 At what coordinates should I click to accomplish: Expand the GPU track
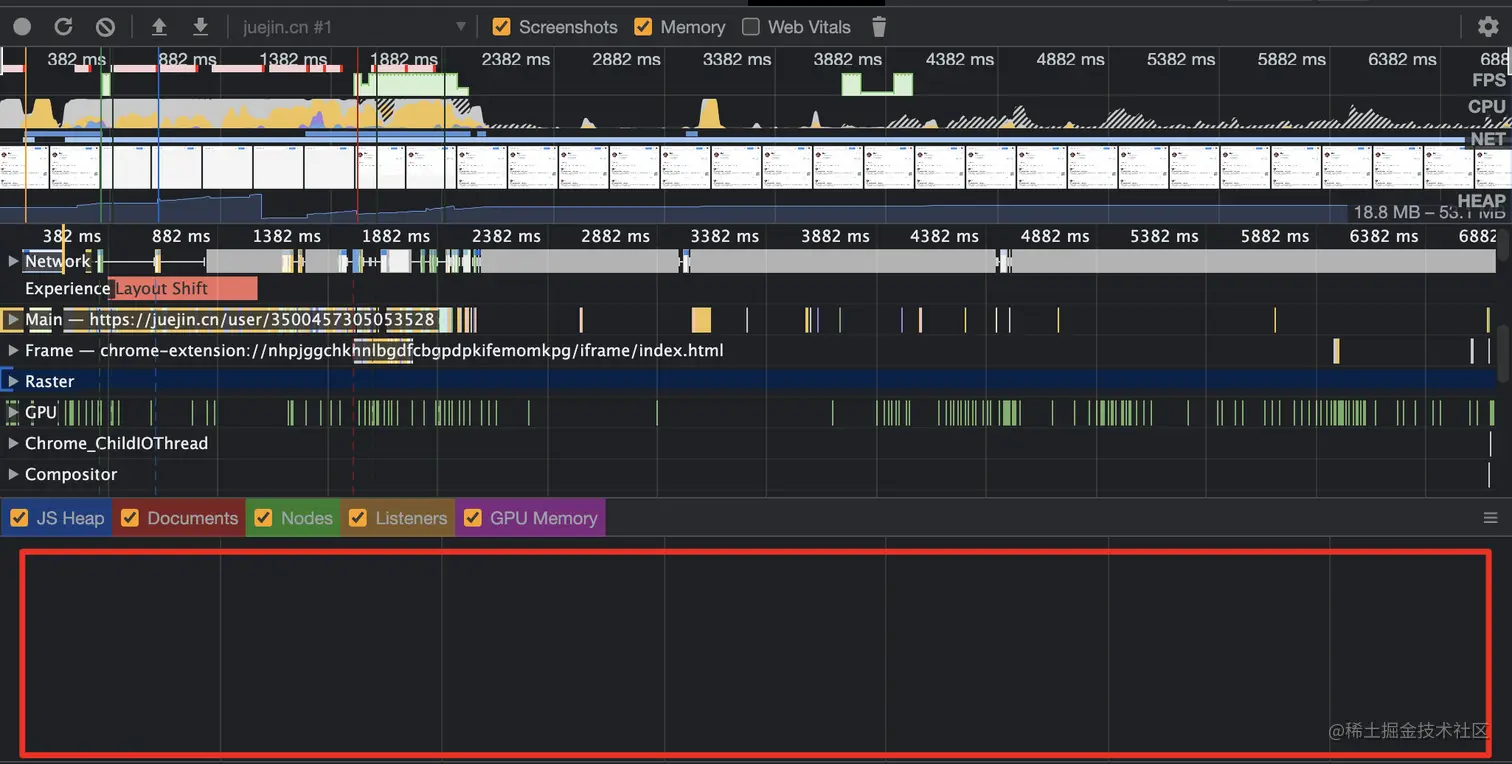coord(13,413)
